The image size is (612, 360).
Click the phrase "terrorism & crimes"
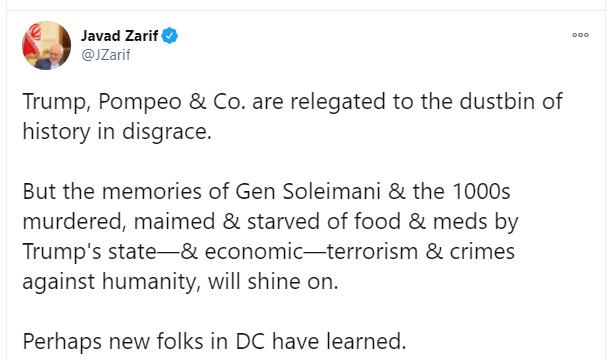pos(421,251)
